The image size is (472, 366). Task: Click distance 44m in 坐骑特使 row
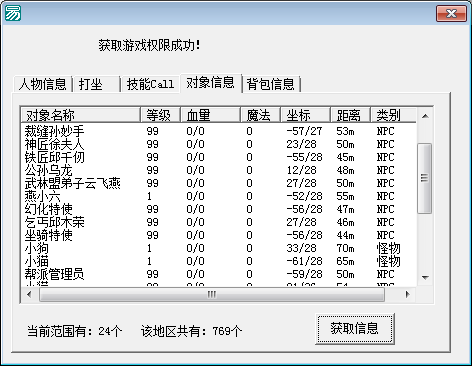click(x=345, y=235)
